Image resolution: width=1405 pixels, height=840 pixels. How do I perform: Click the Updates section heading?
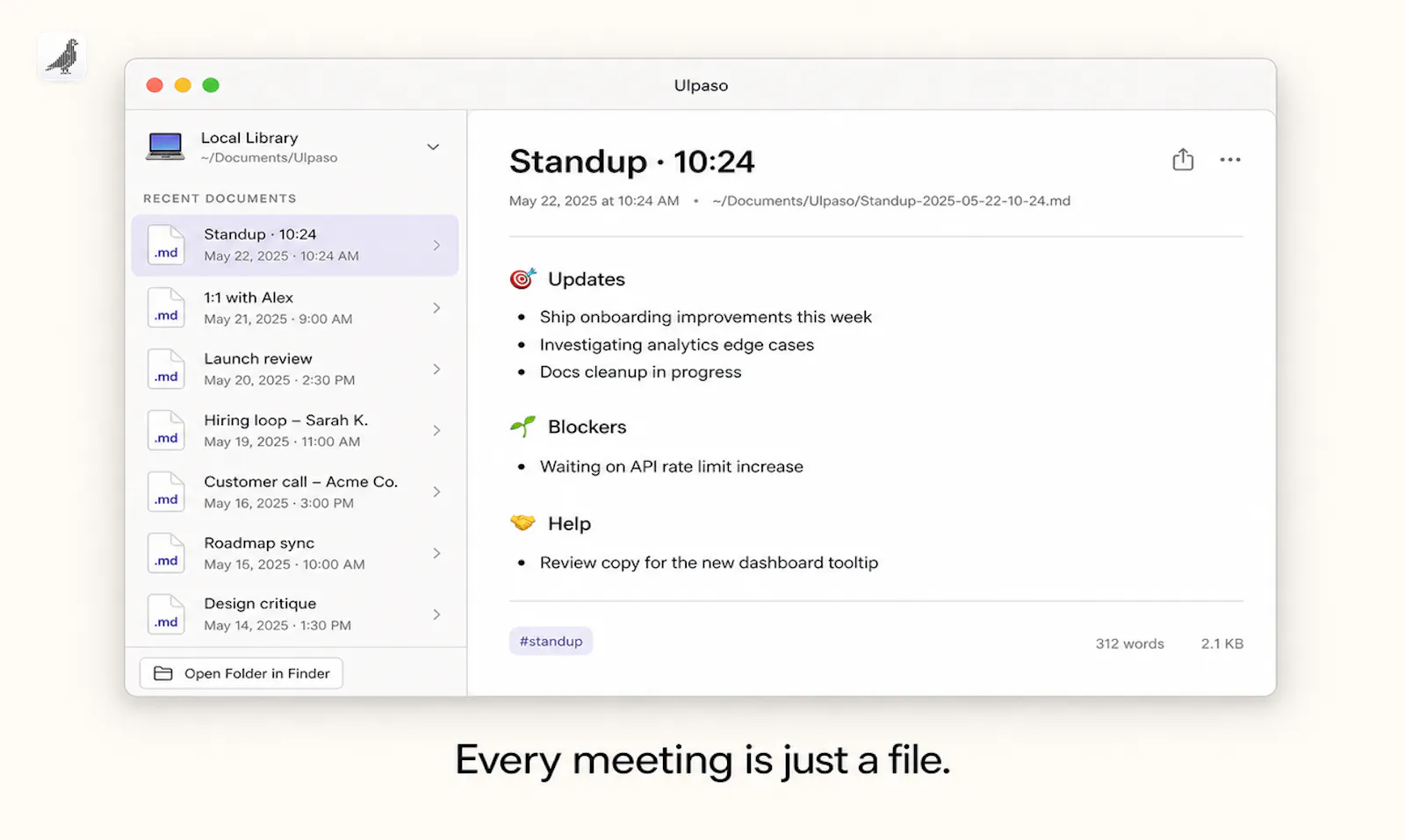pyautogui.click(x=587, y=279)
